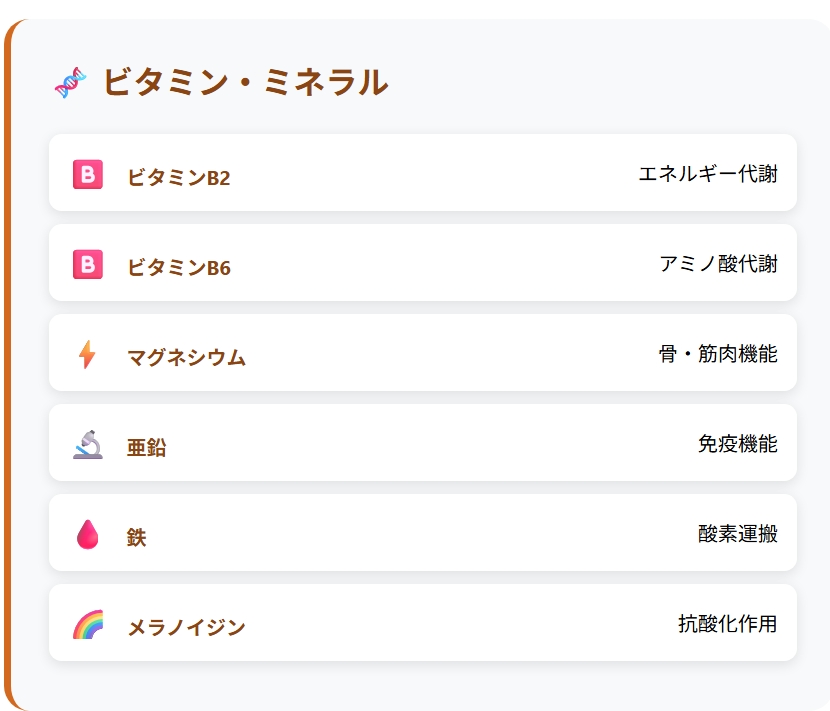Click the 骨・筋肉機能 description text

tap(718, 354)
